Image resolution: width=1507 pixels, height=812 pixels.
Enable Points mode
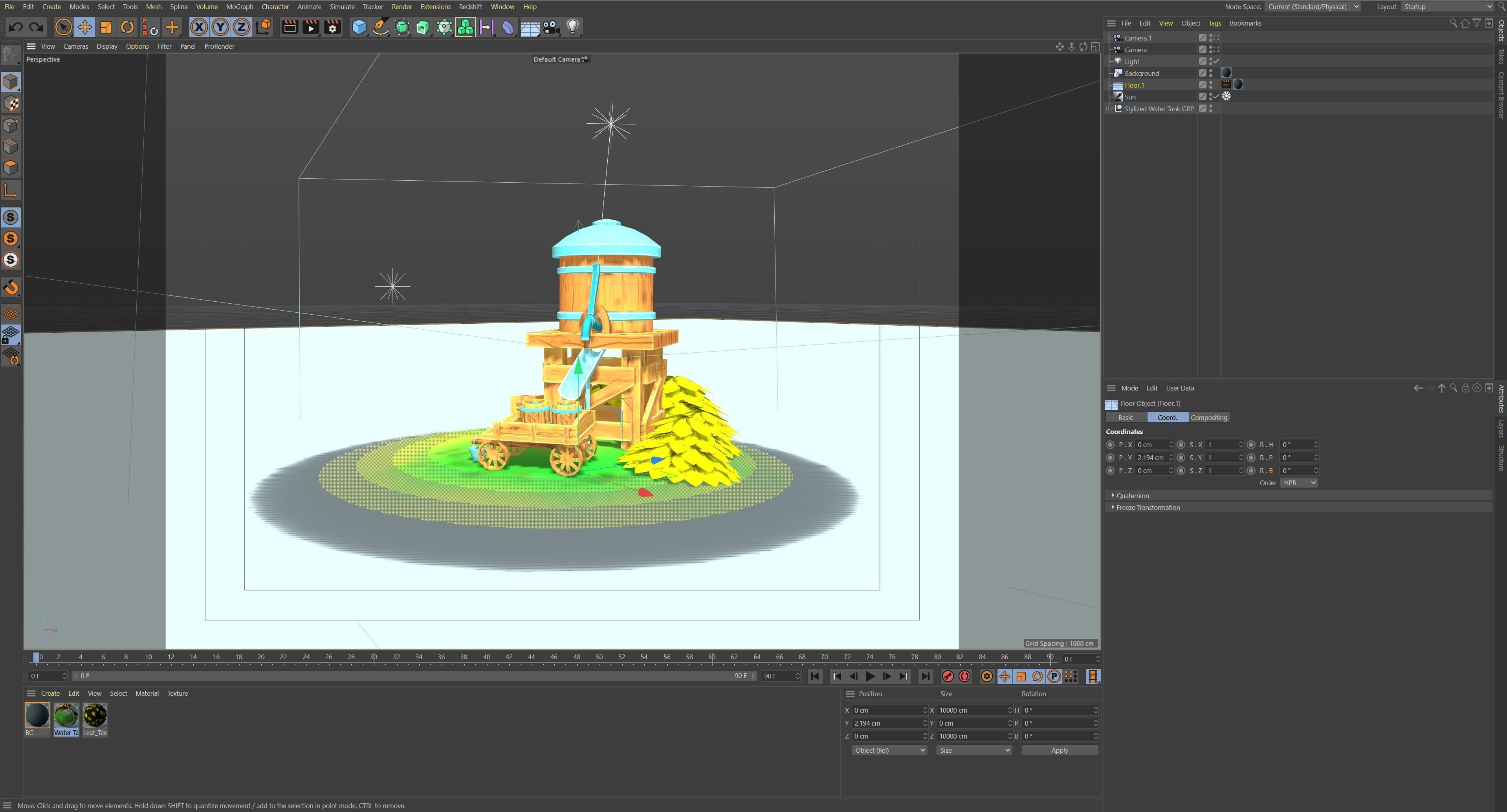(11, 125)
